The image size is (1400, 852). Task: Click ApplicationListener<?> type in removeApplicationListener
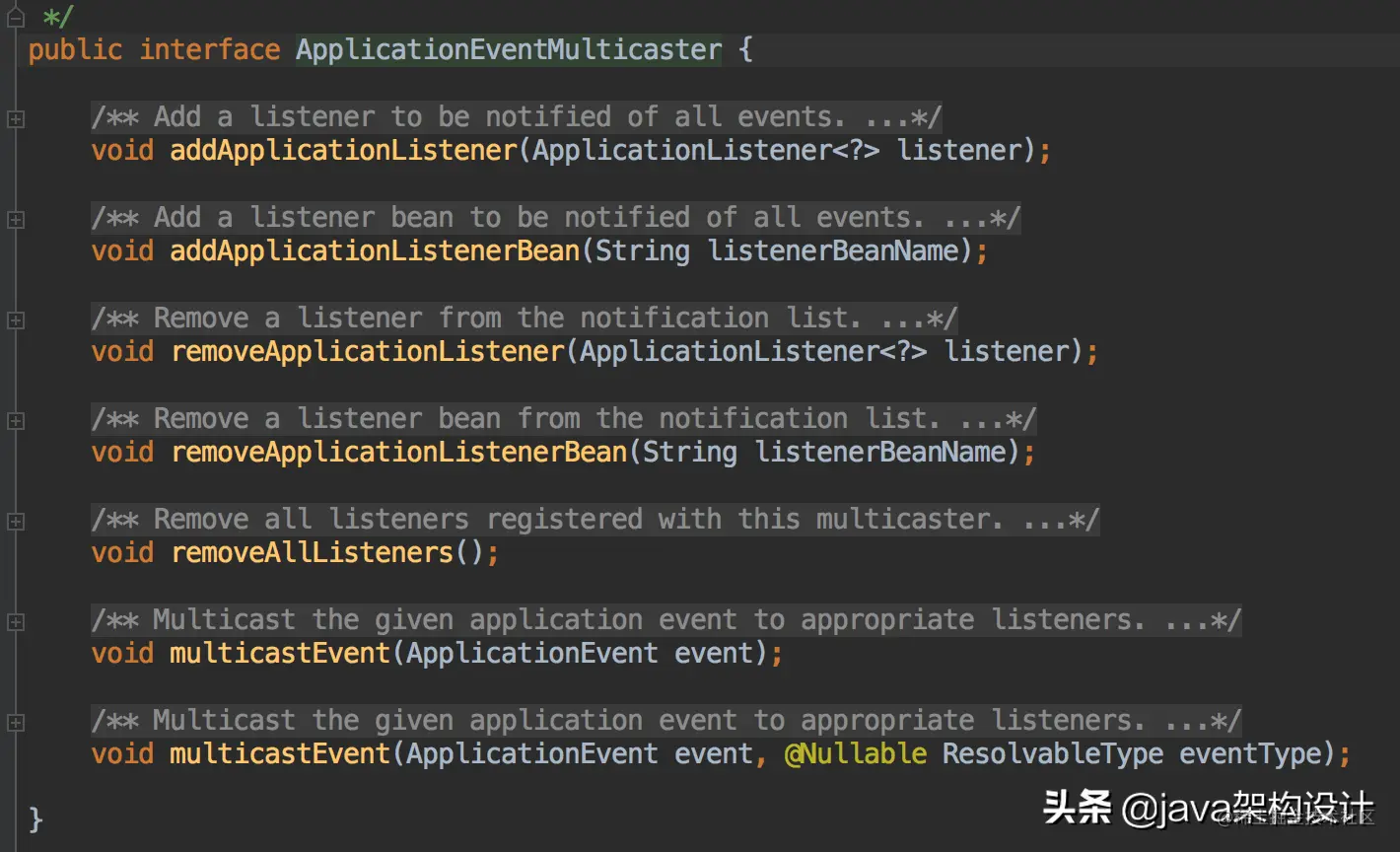[753, 352]
